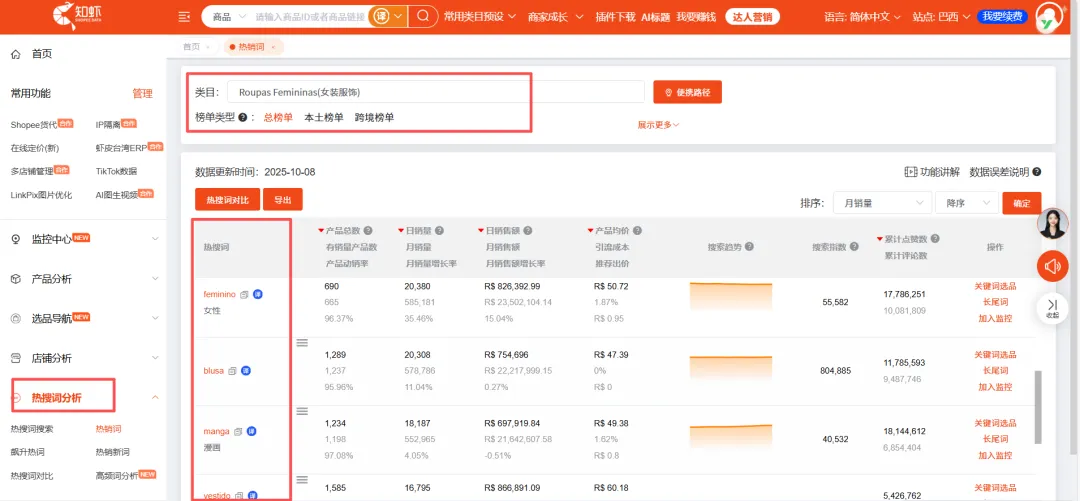Image resolution: width=1080 pixels, height=501 pixels.
Task: Click the drag-handle icon above the manga row
Action: point(302,411)
